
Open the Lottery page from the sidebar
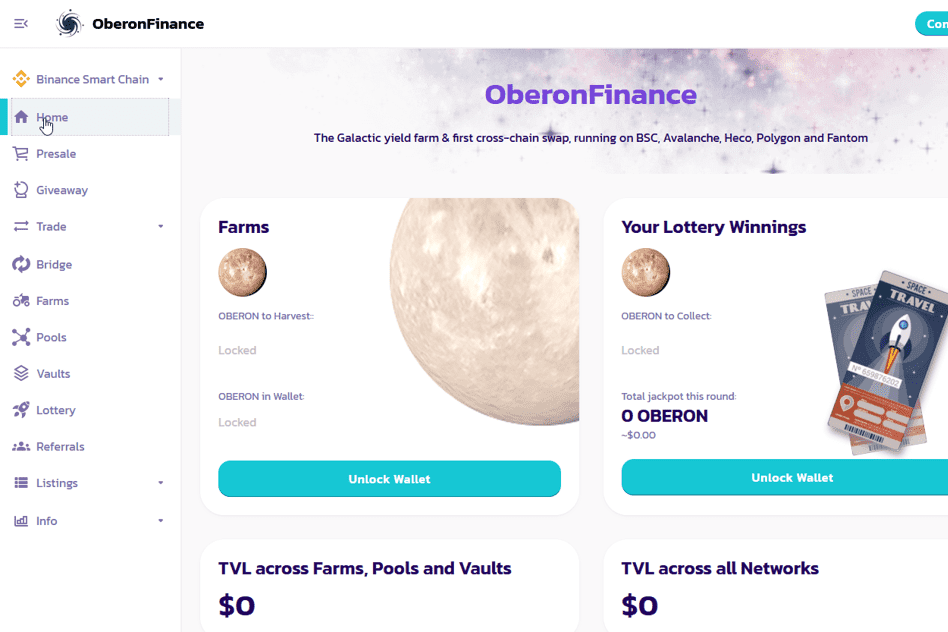(58, 410)
